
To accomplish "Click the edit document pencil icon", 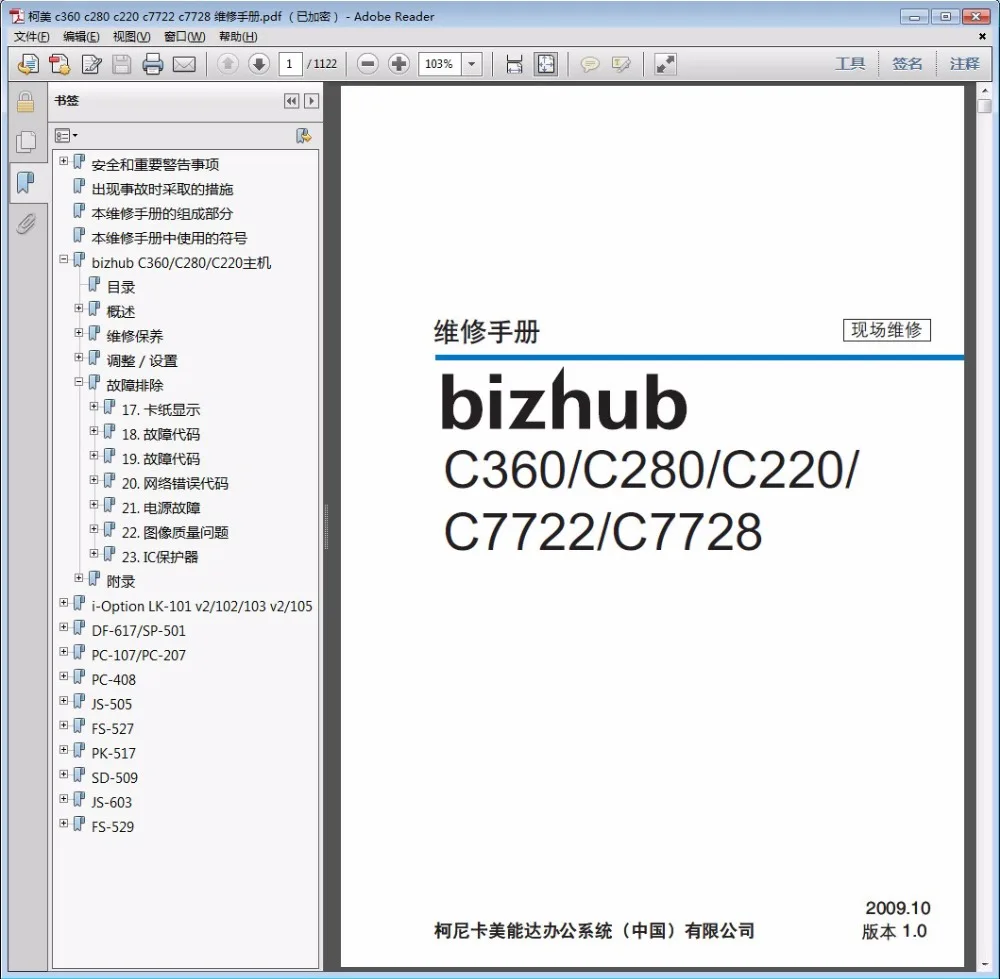I will click(91, 64).
